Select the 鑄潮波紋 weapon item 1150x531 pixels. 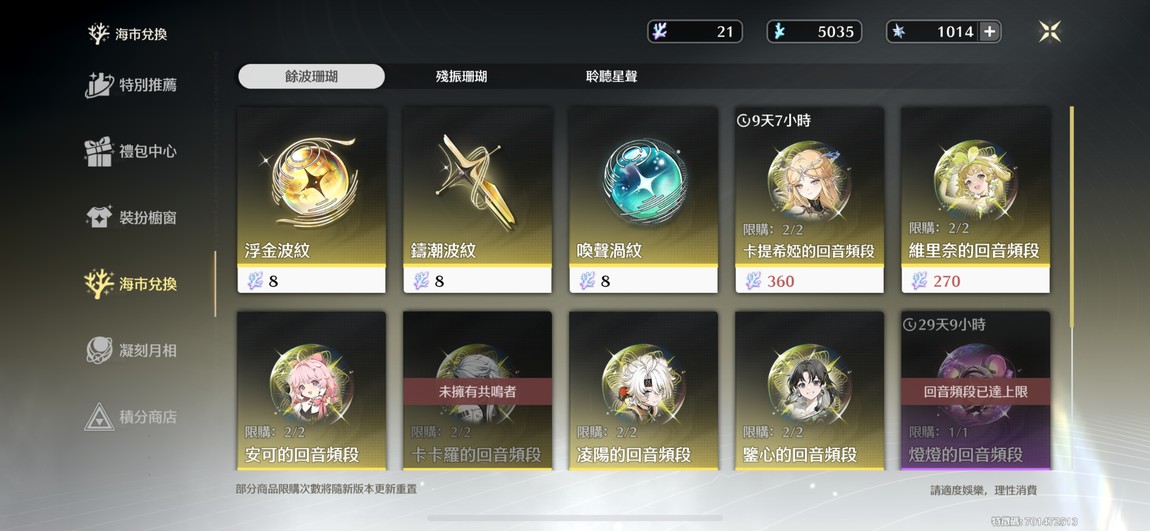click(x=477, y=199)
